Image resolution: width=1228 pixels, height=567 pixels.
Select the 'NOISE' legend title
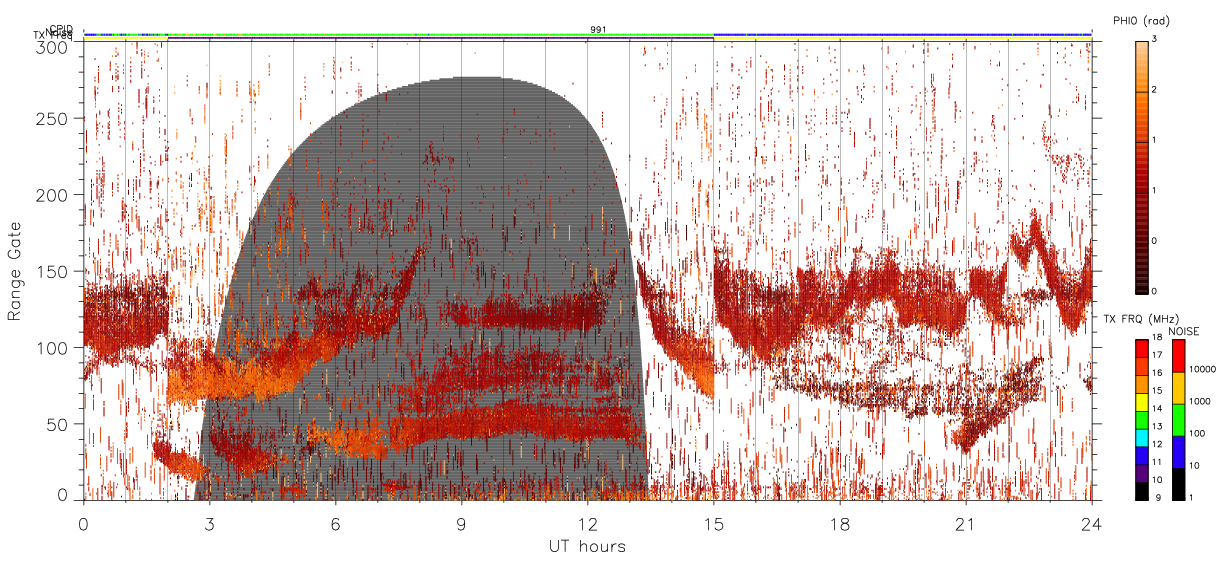pyautogui.click(x=1185, y=330)
